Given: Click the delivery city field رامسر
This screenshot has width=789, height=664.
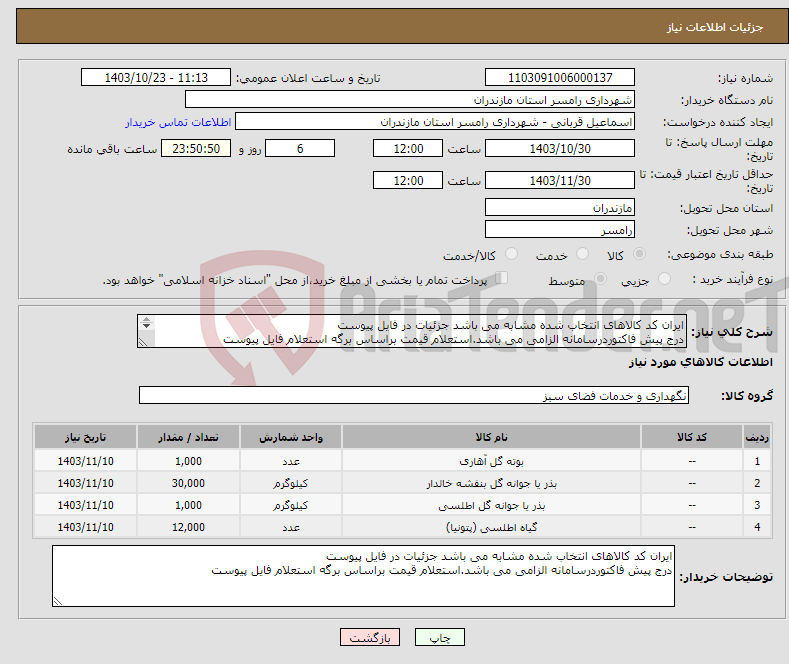Looking at the screenshot, I should point(560,229).
